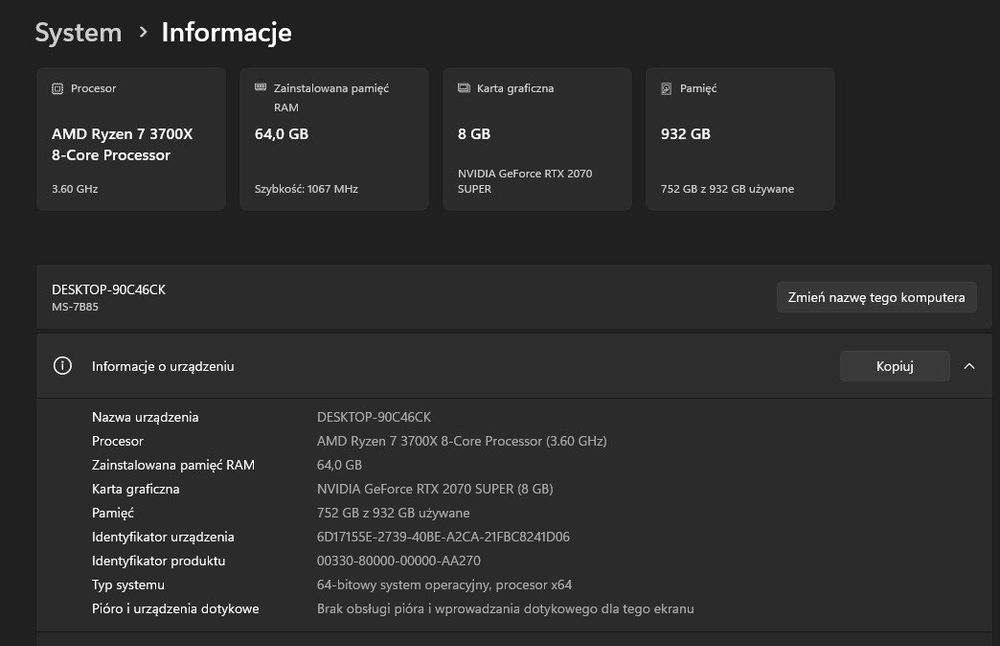This screenshot has width=1000, height=646.
Task: Click the breadcrumb chevron after System
Action: (x=143, y=32)
